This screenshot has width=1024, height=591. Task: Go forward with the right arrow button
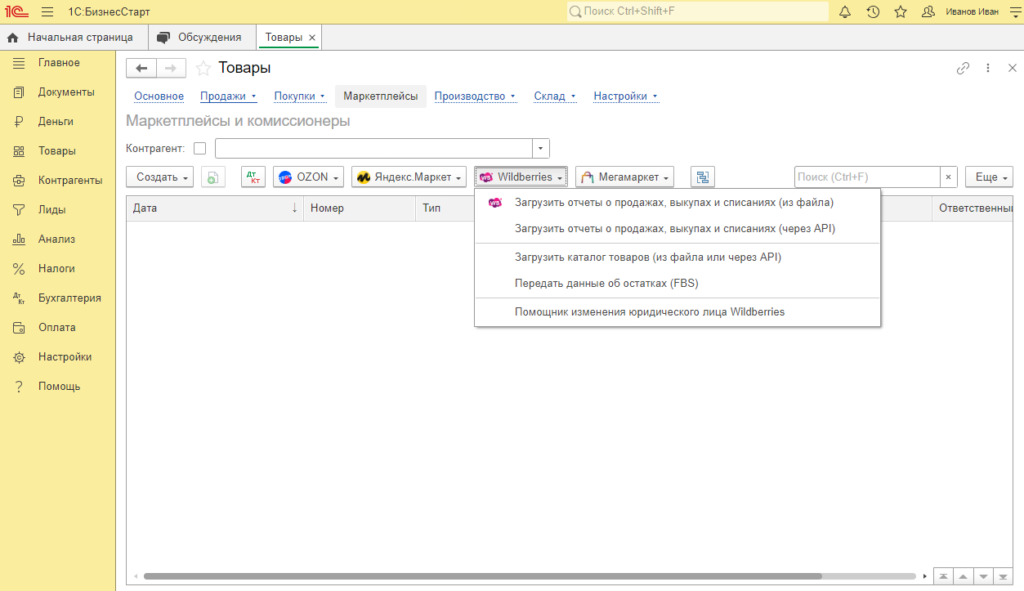click(170, 68)
